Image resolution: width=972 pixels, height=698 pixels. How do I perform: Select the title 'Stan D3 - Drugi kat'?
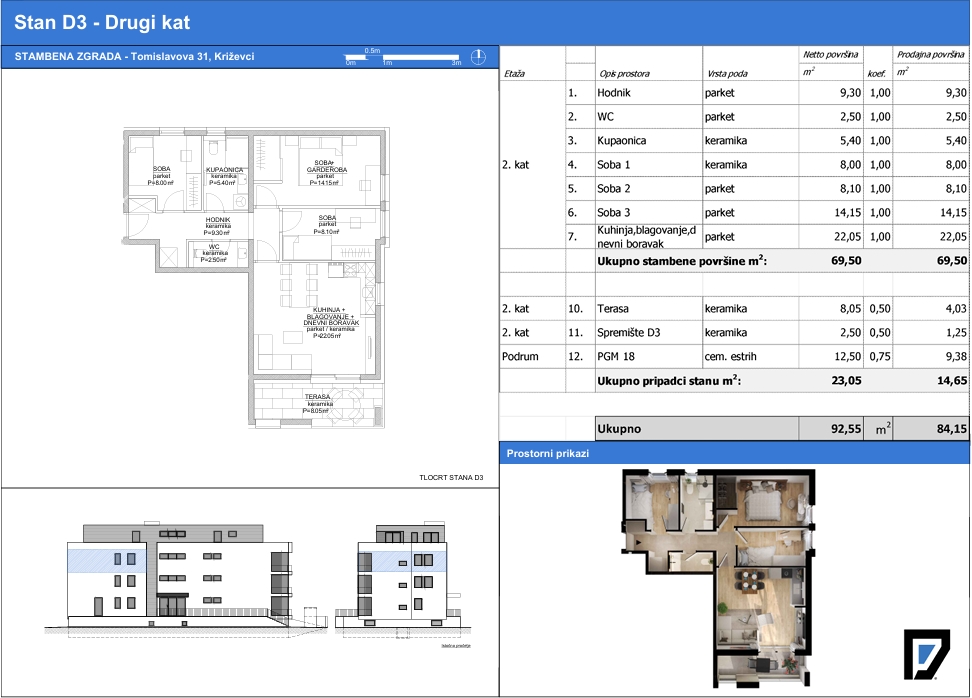[102, 22]
